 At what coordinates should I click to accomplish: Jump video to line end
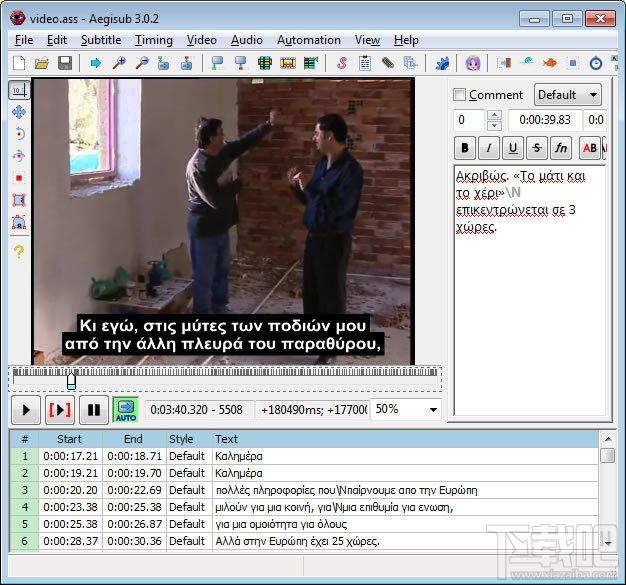pos(186,63)
